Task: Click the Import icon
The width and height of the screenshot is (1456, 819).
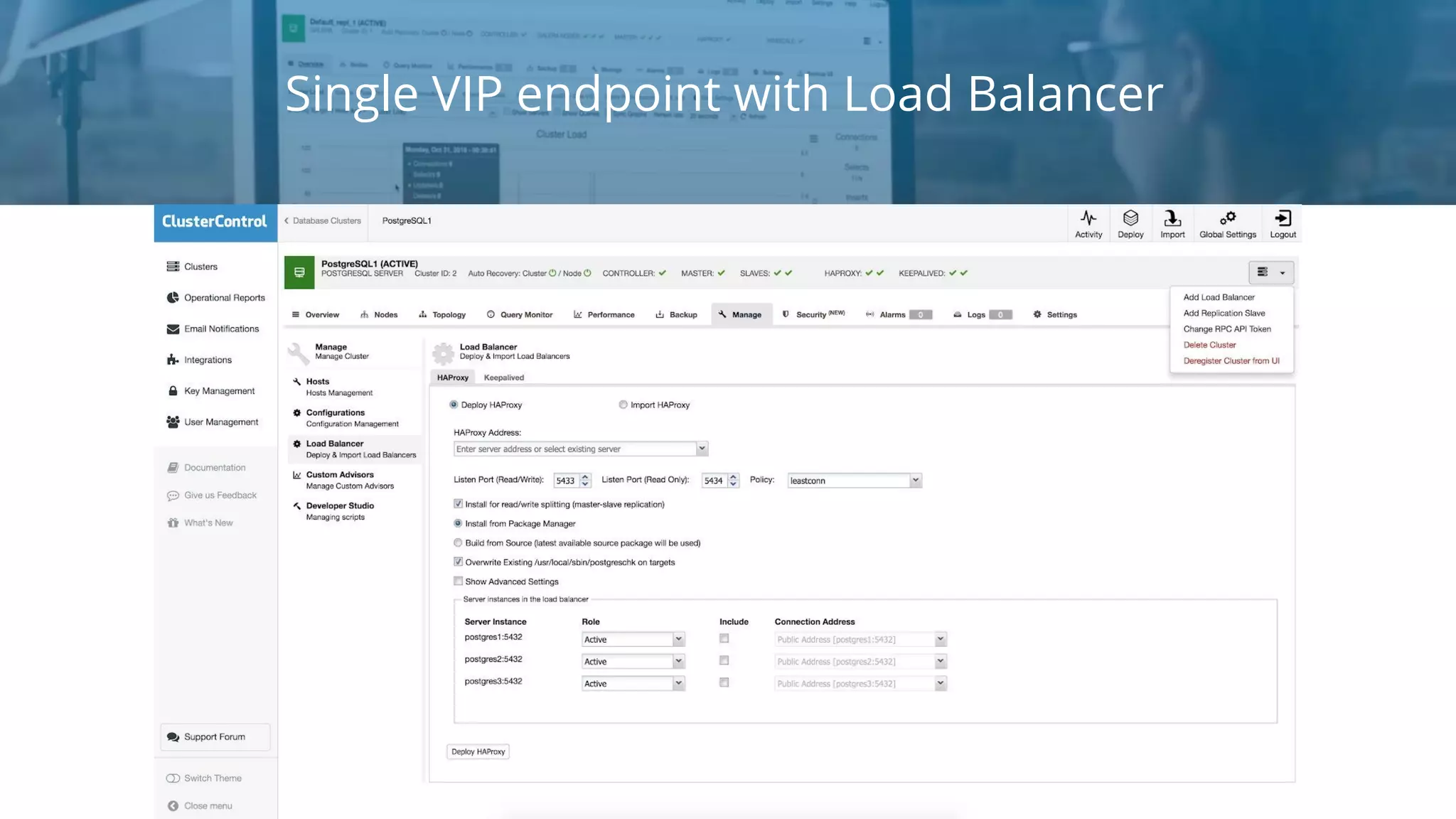Action: click(x=1172, y=218)
